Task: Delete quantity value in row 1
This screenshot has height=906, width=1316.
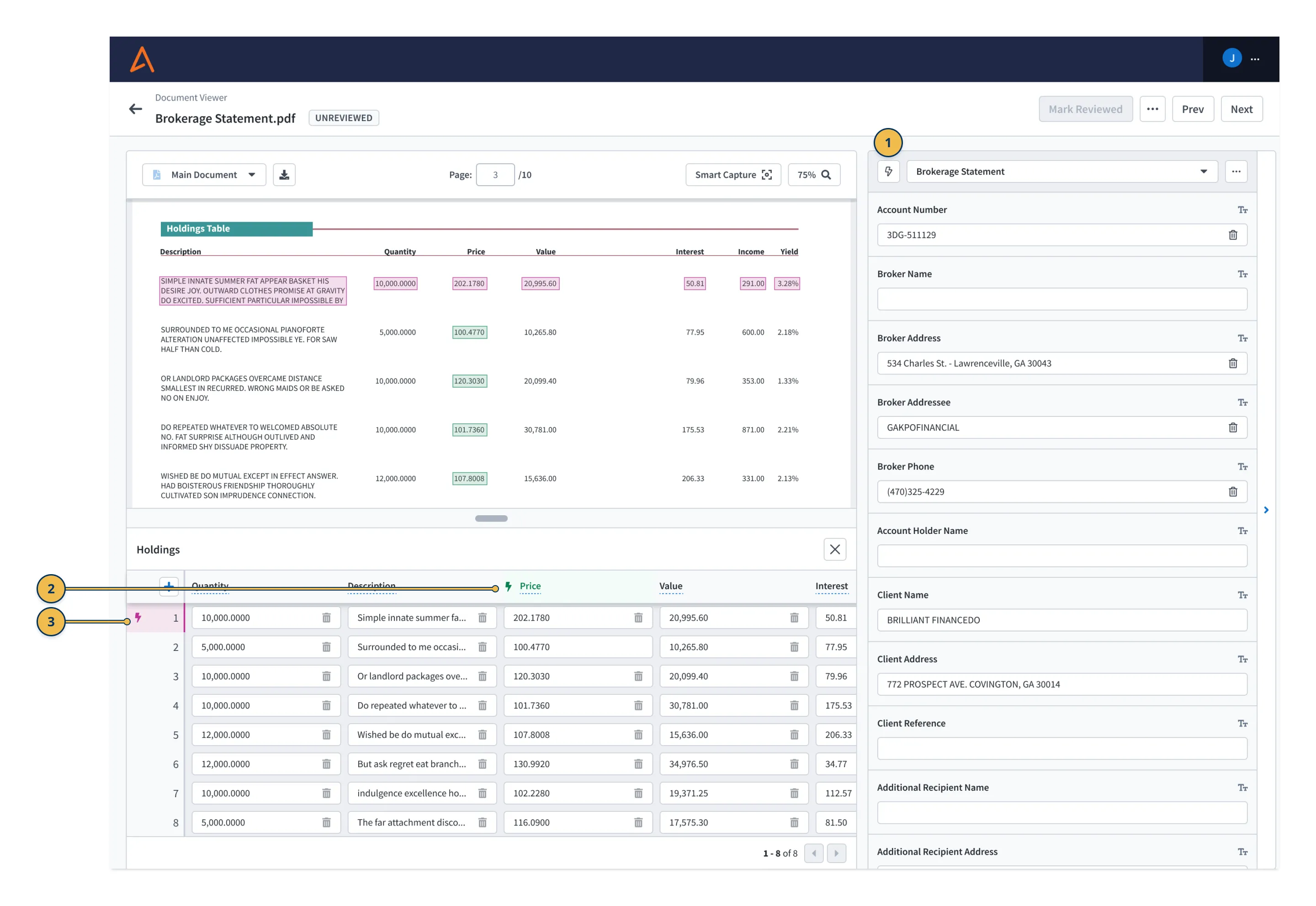Action: pyautogui.click(x=326, y=618)
